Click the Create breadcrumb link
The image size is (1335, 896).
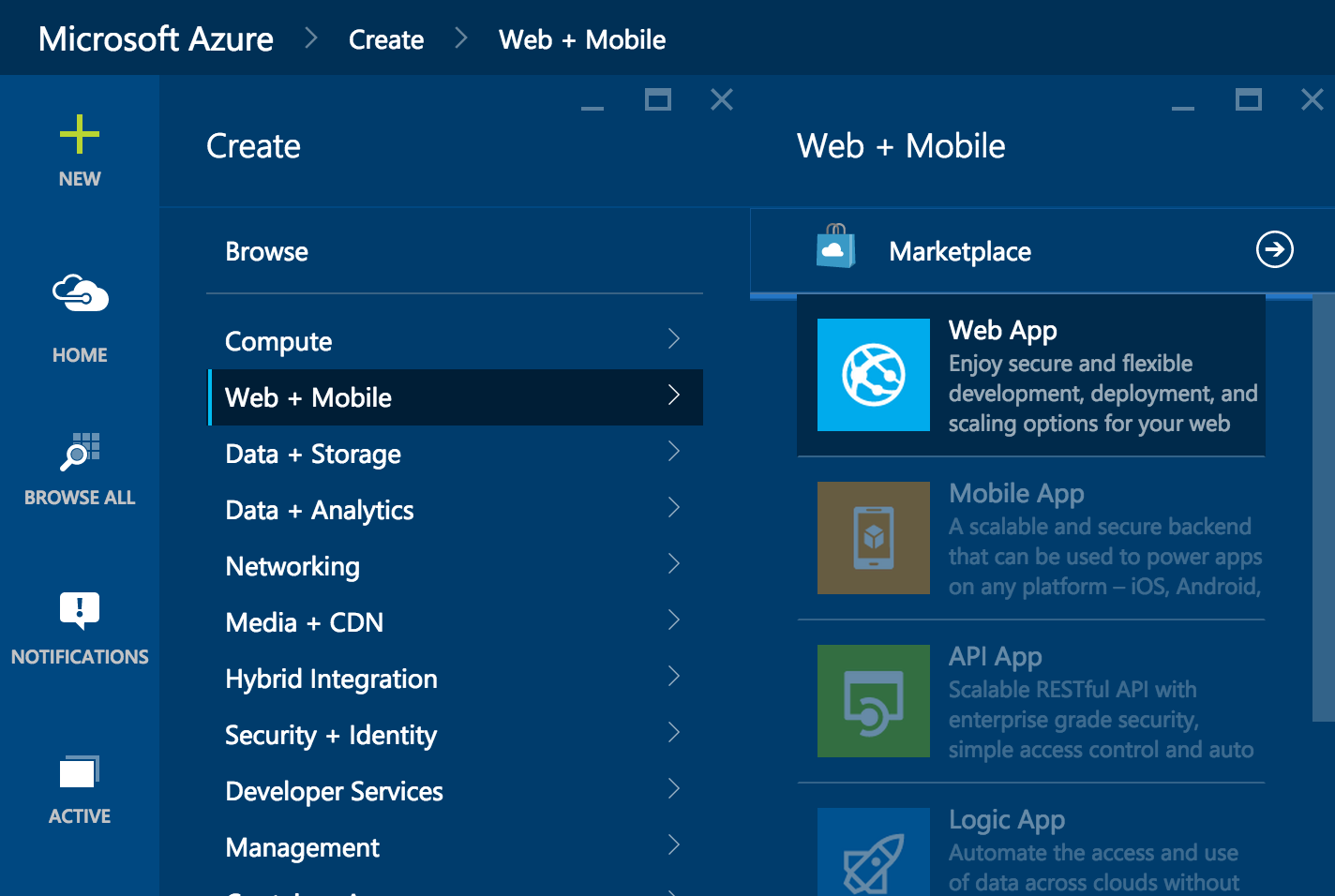(x=386, y=39)
